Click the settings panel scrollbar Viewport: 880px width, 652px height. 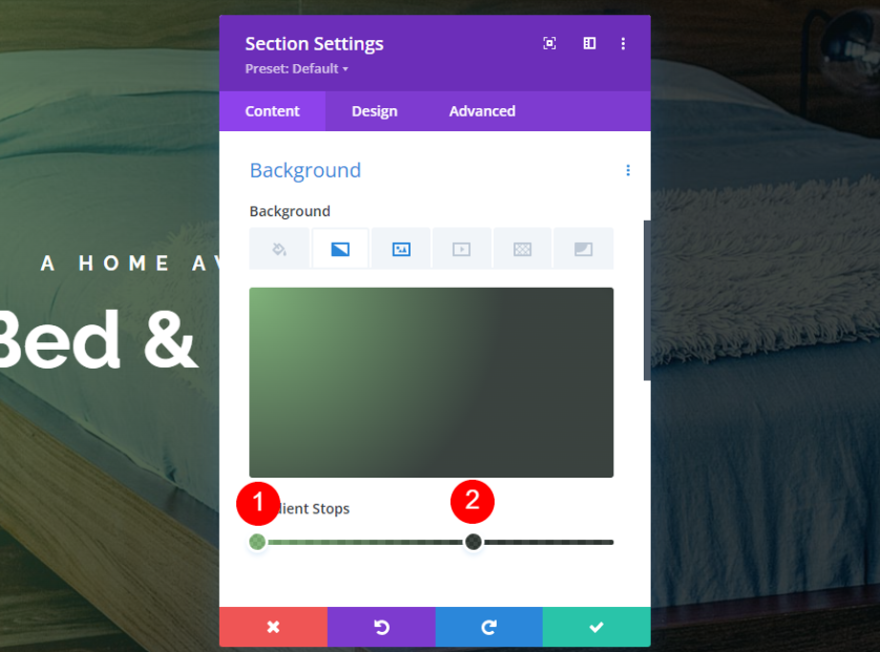(647, 300)
